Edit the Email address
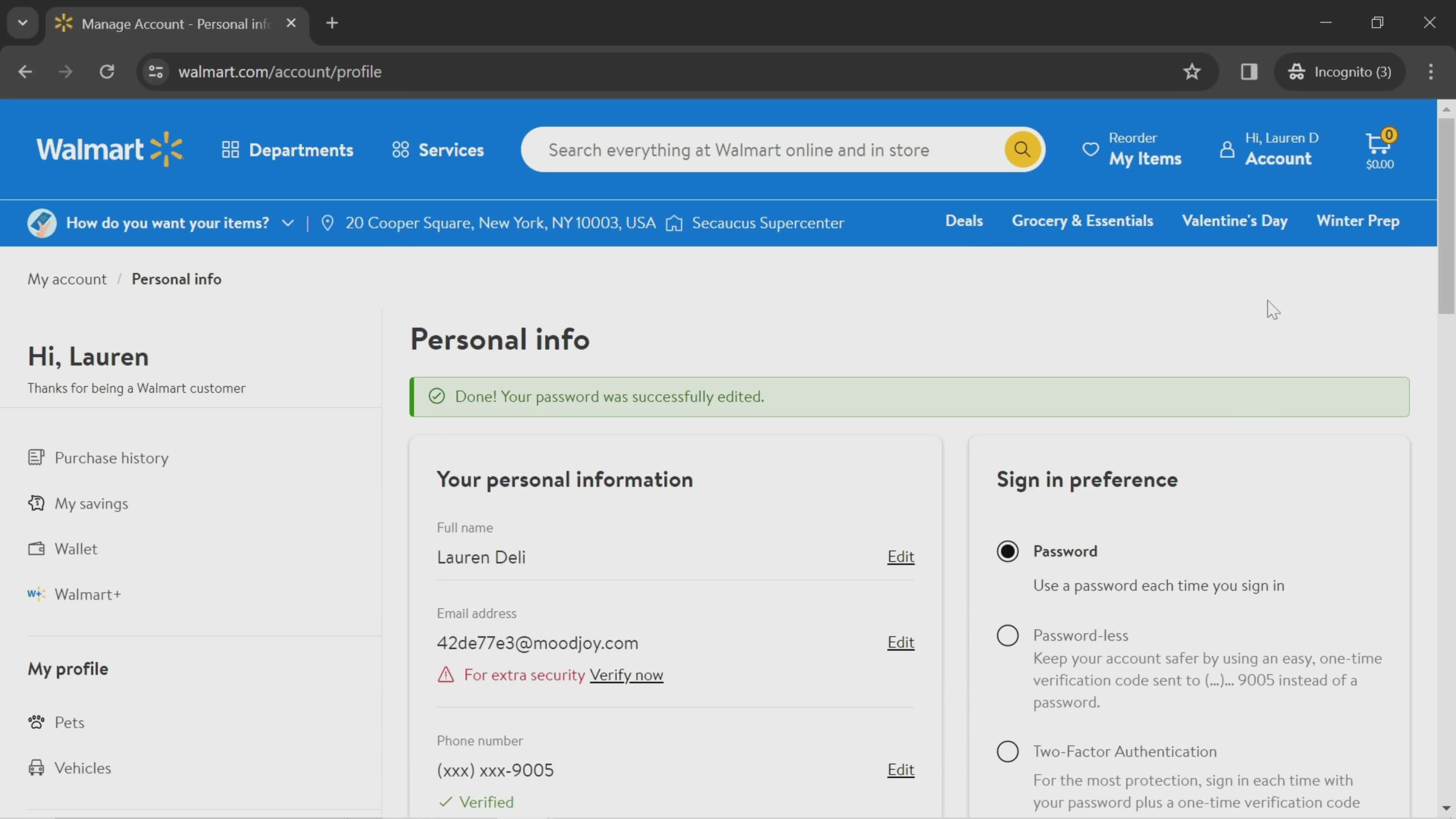The image size is (1456, 819). [901, 643]
